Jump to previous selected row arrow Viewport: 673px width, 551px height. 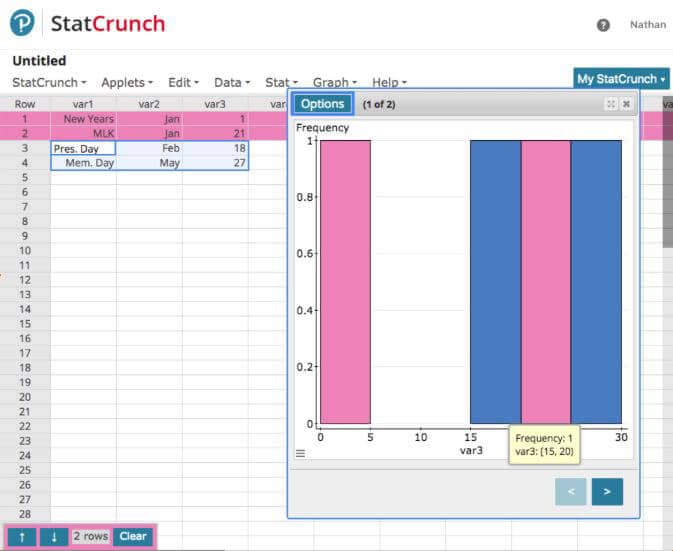click(x=21, y=536)
